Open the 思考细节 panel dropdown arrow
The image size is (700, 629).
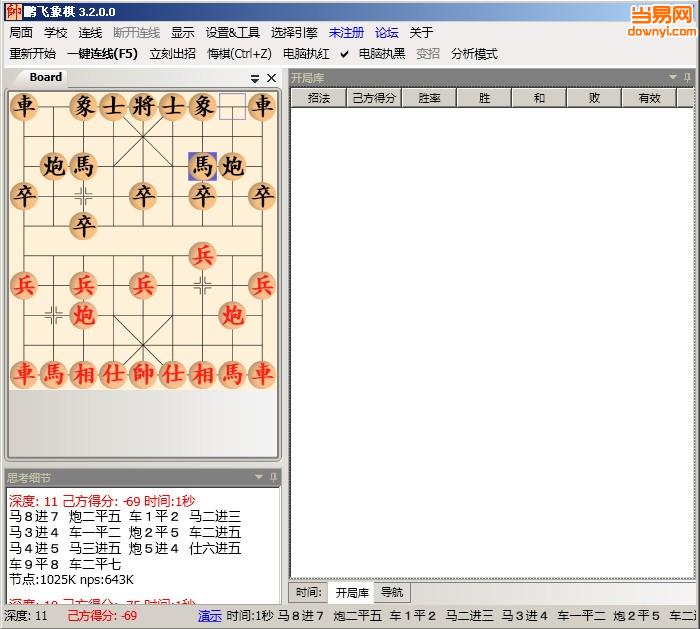pos(259,478)
